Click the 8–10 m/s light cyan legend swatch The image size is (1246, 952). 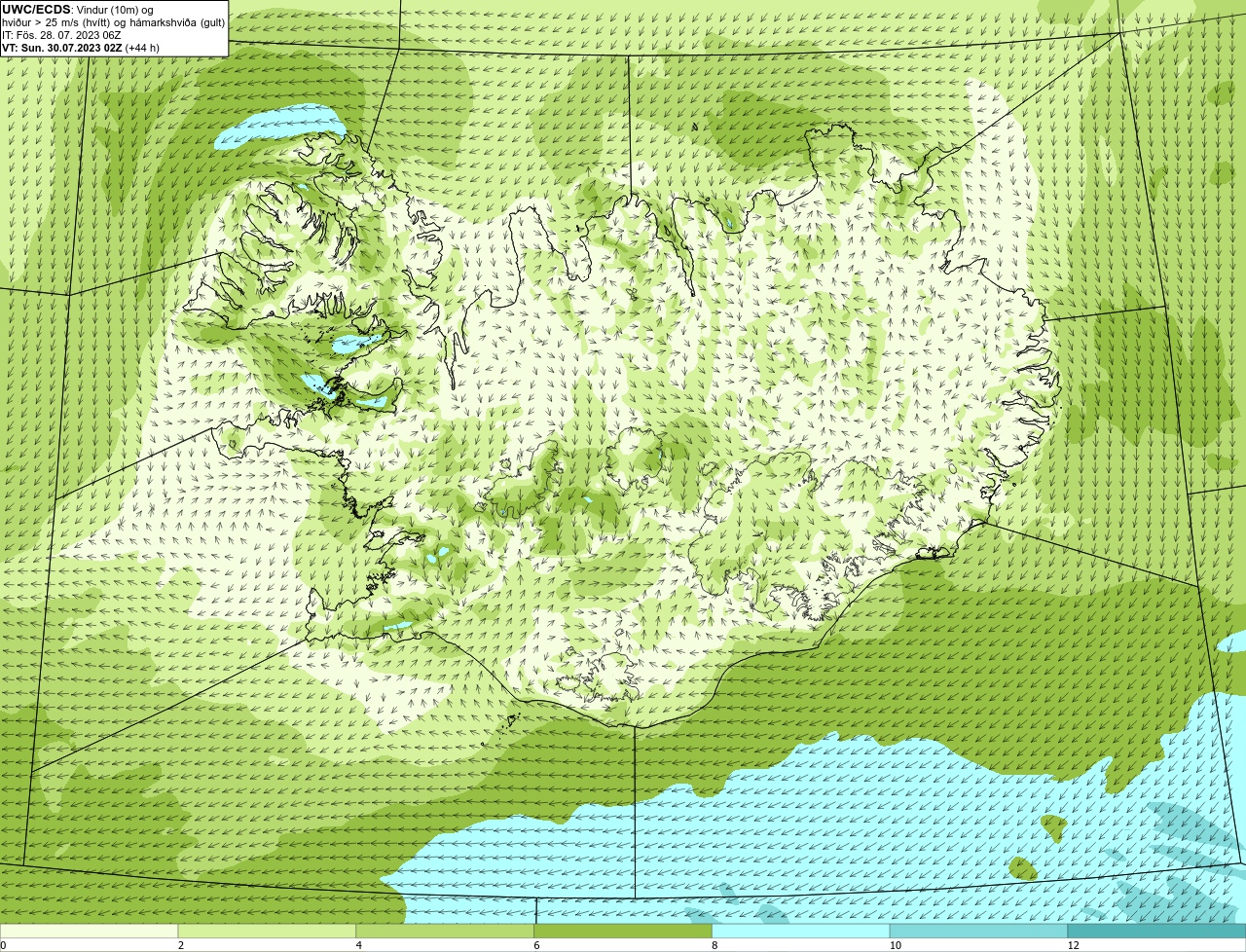[801, 932]
